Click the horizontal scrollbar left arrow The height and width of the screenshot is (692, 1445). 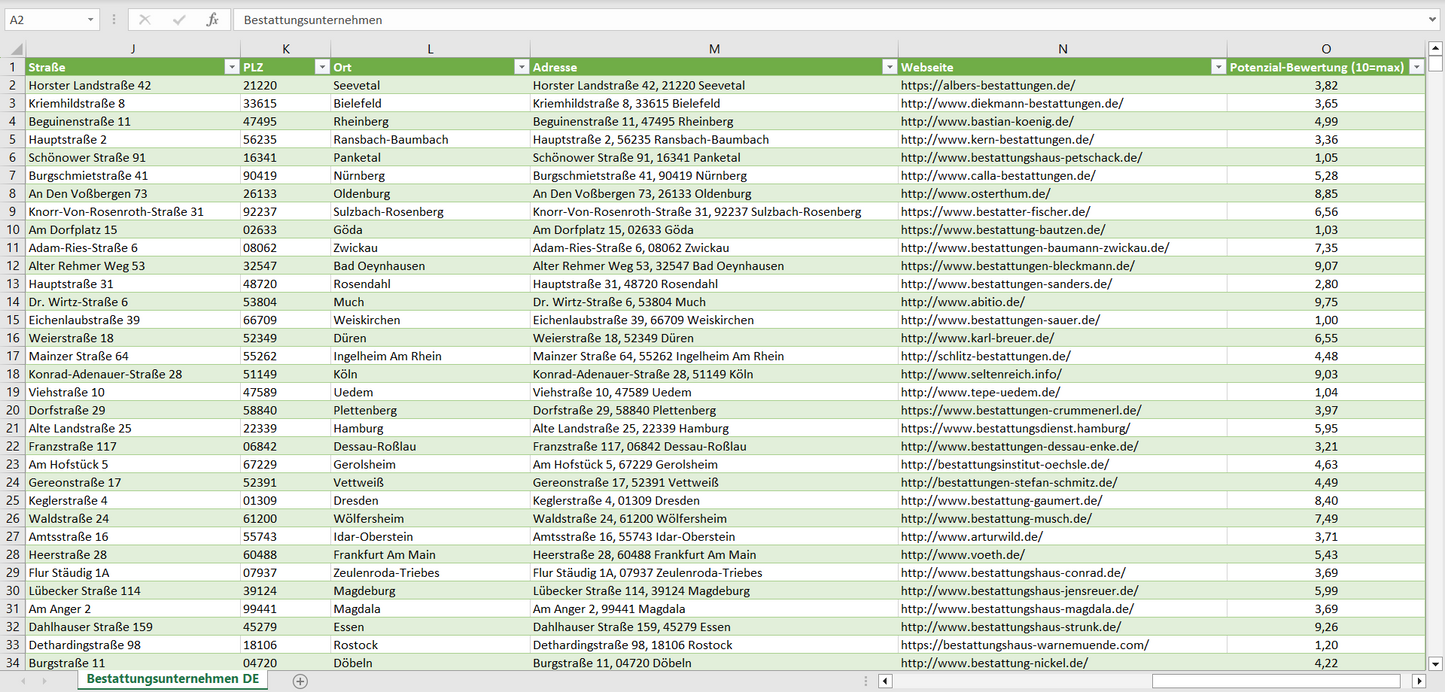pyautogui.click(x=885, y=681)
